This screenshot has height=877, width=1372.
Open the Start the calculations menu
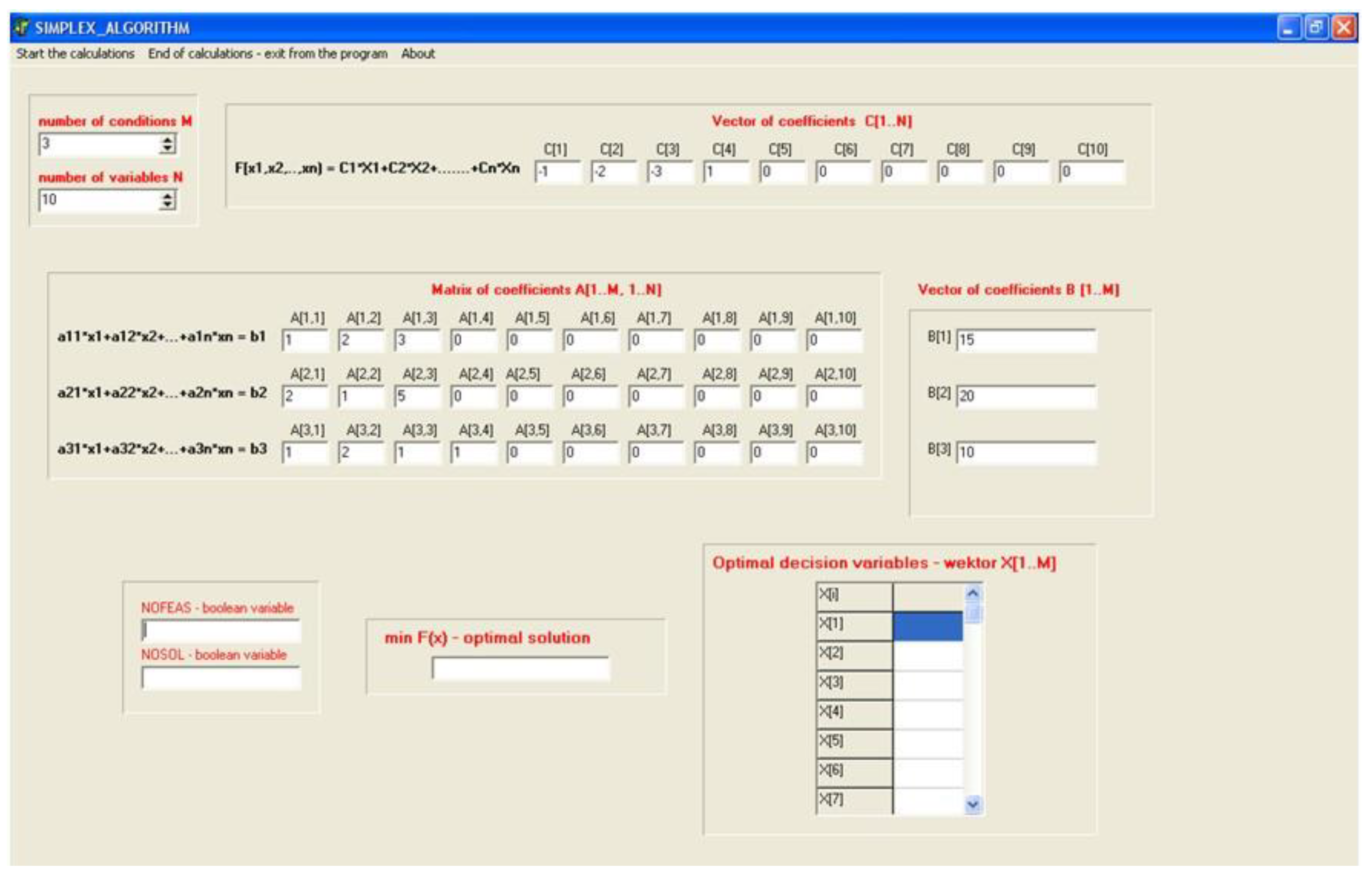point(75,54)
